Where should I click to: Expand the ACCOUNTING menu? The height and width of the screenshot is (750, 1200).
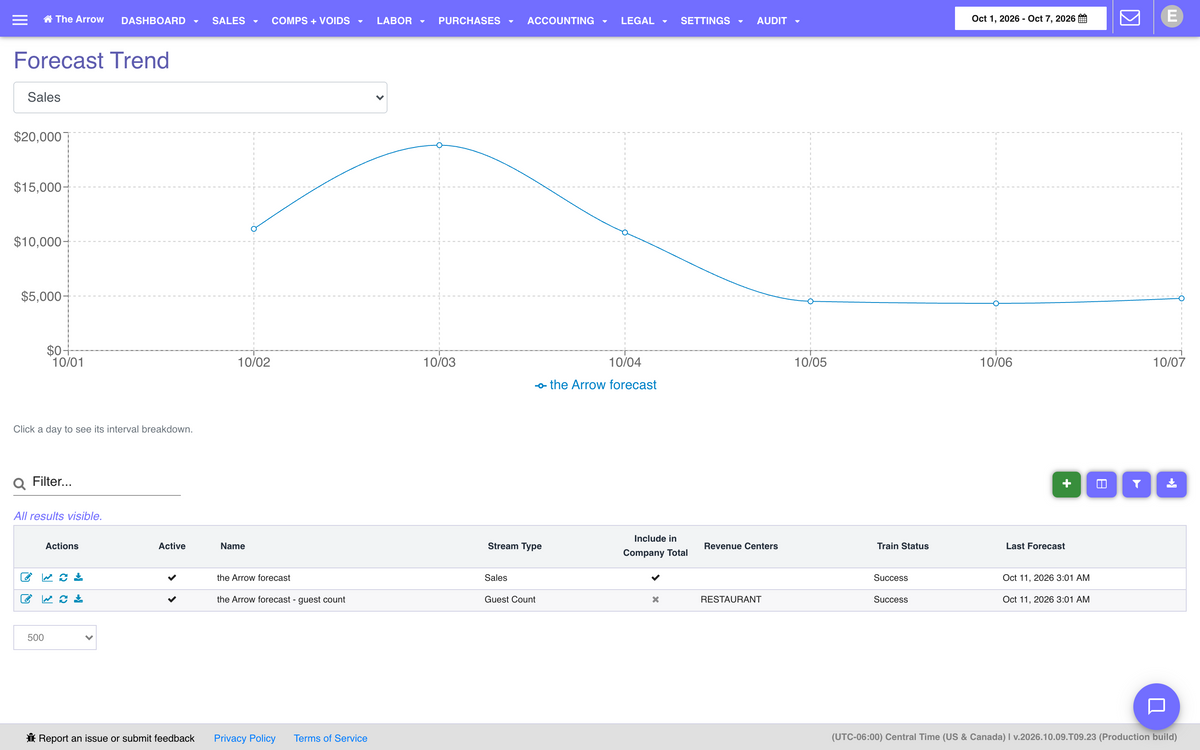click(x=567, y=20)
